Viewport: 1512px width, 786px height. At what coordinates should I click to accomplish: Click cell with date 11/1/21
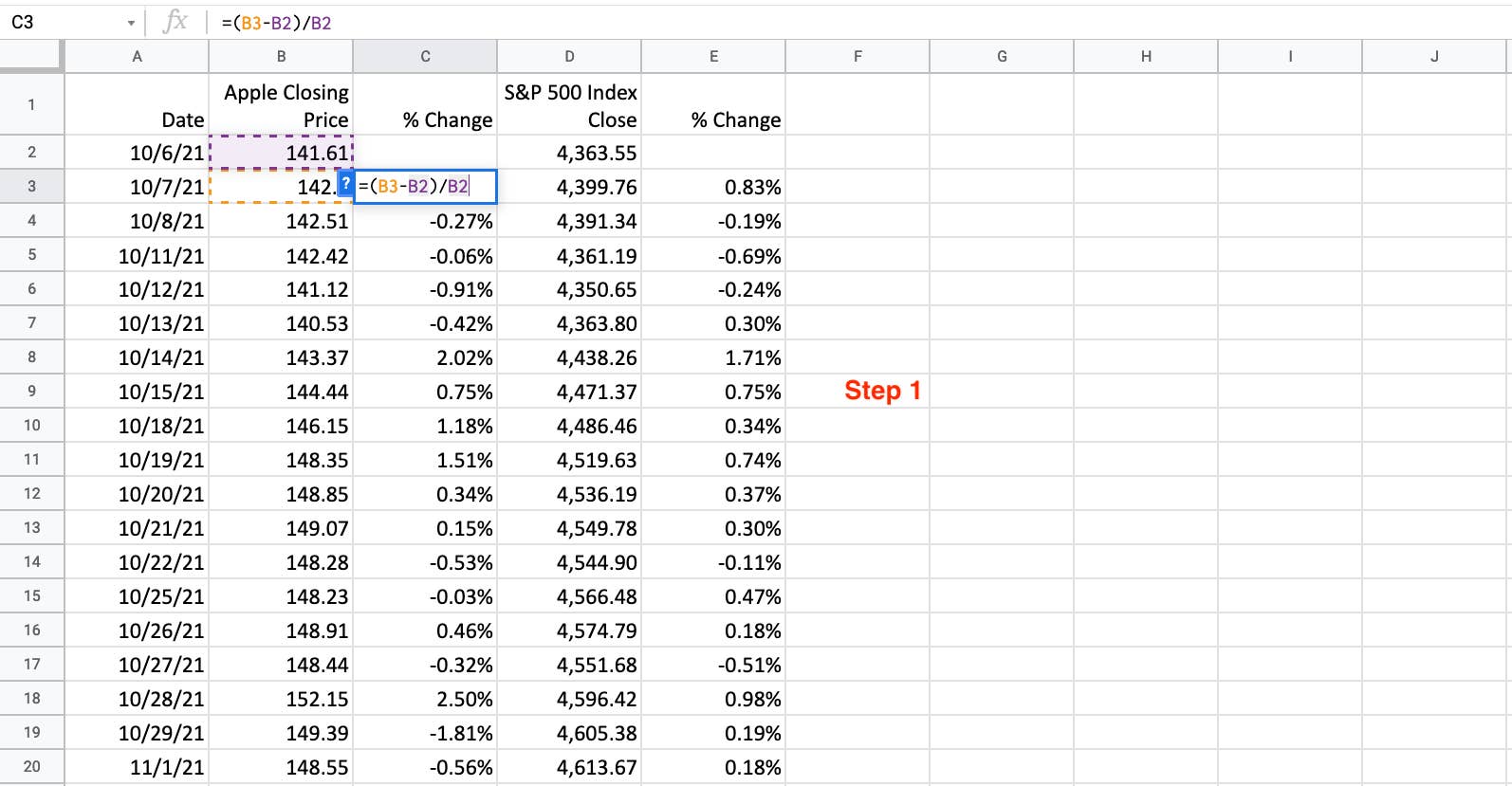tap(137, 767)
